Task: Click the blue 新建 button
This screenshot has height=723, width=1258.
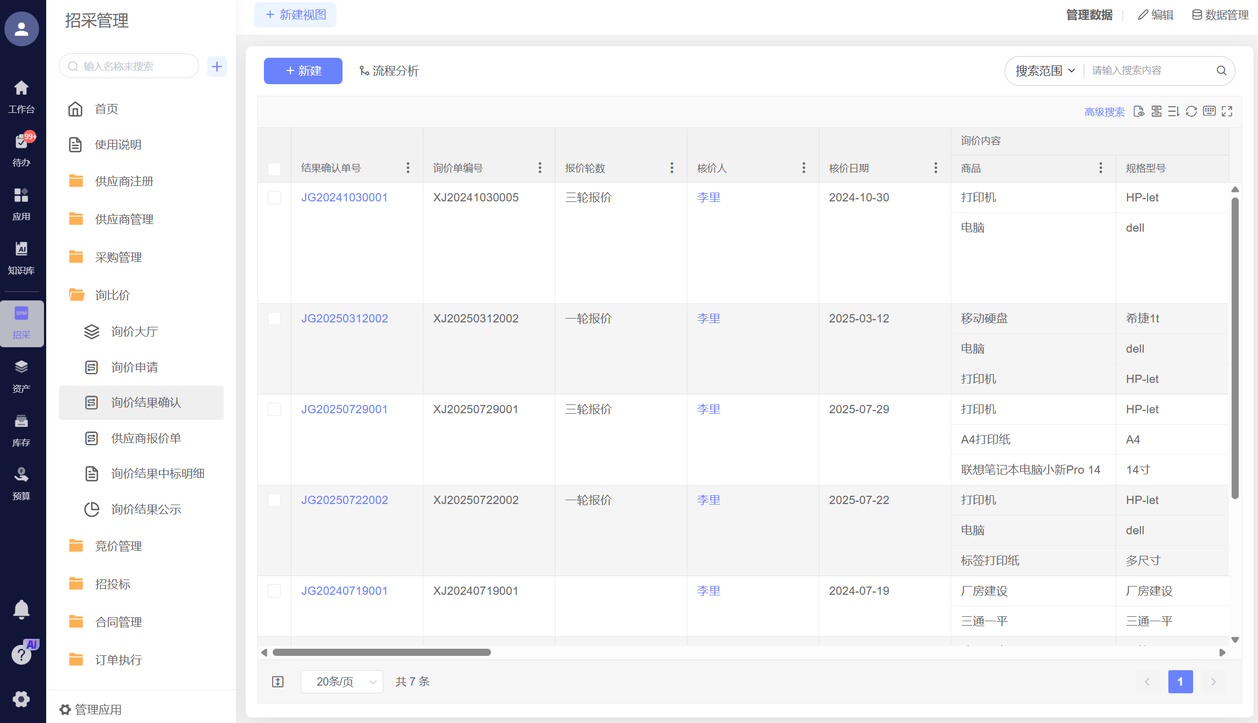Action: coord(303,71)
